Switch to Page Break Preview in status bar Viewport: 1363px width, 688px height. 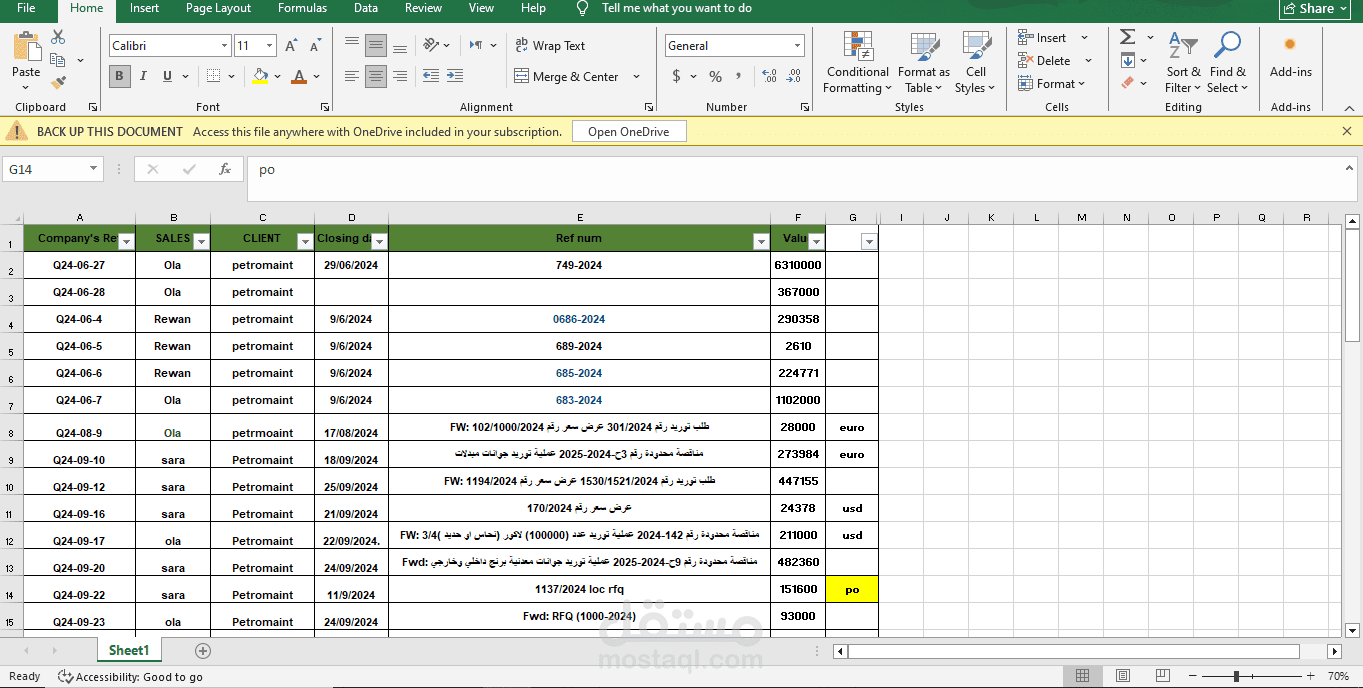(1163, 676)
